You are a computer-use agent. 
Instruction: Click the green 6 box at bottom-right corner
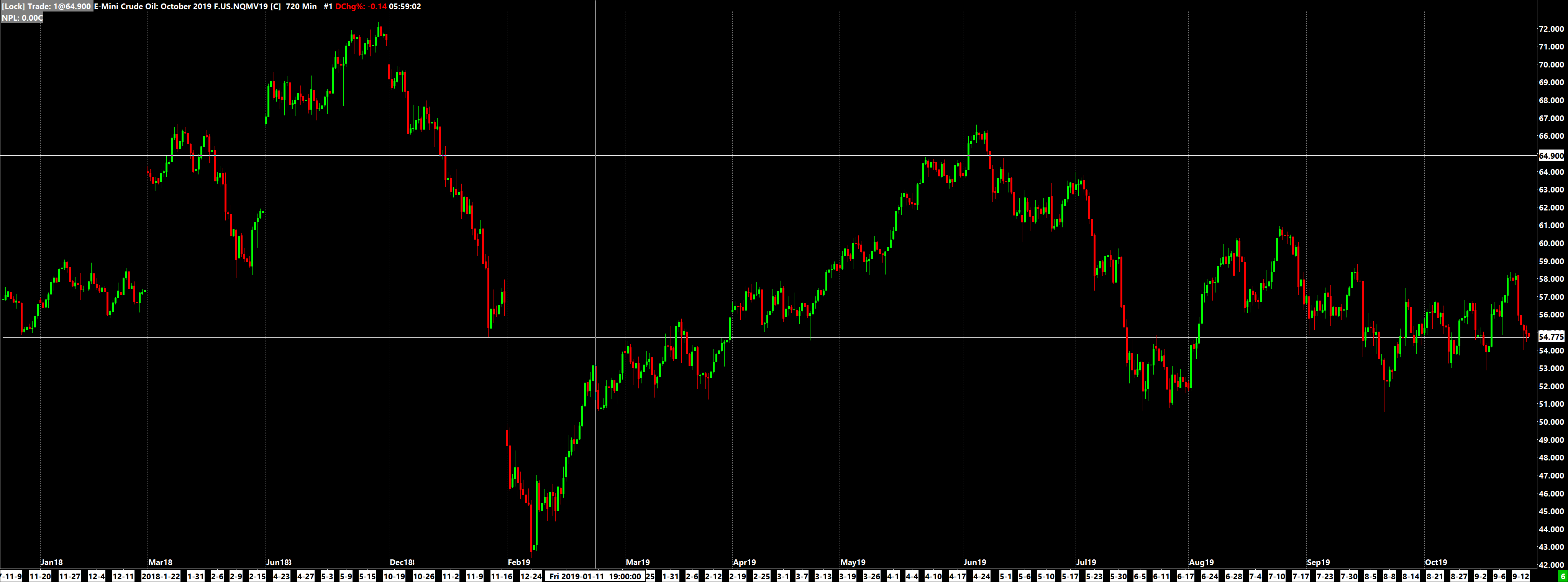tap(1562, 576)
